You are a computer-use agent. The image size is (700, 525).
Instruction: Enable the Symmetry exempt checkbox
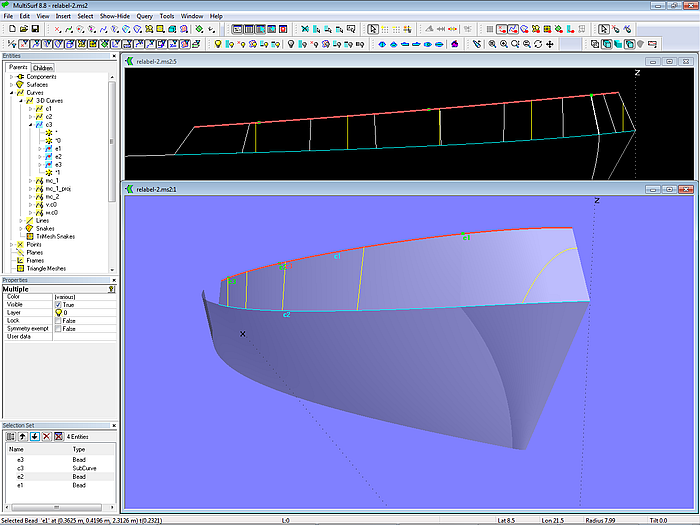pos(58,328)
